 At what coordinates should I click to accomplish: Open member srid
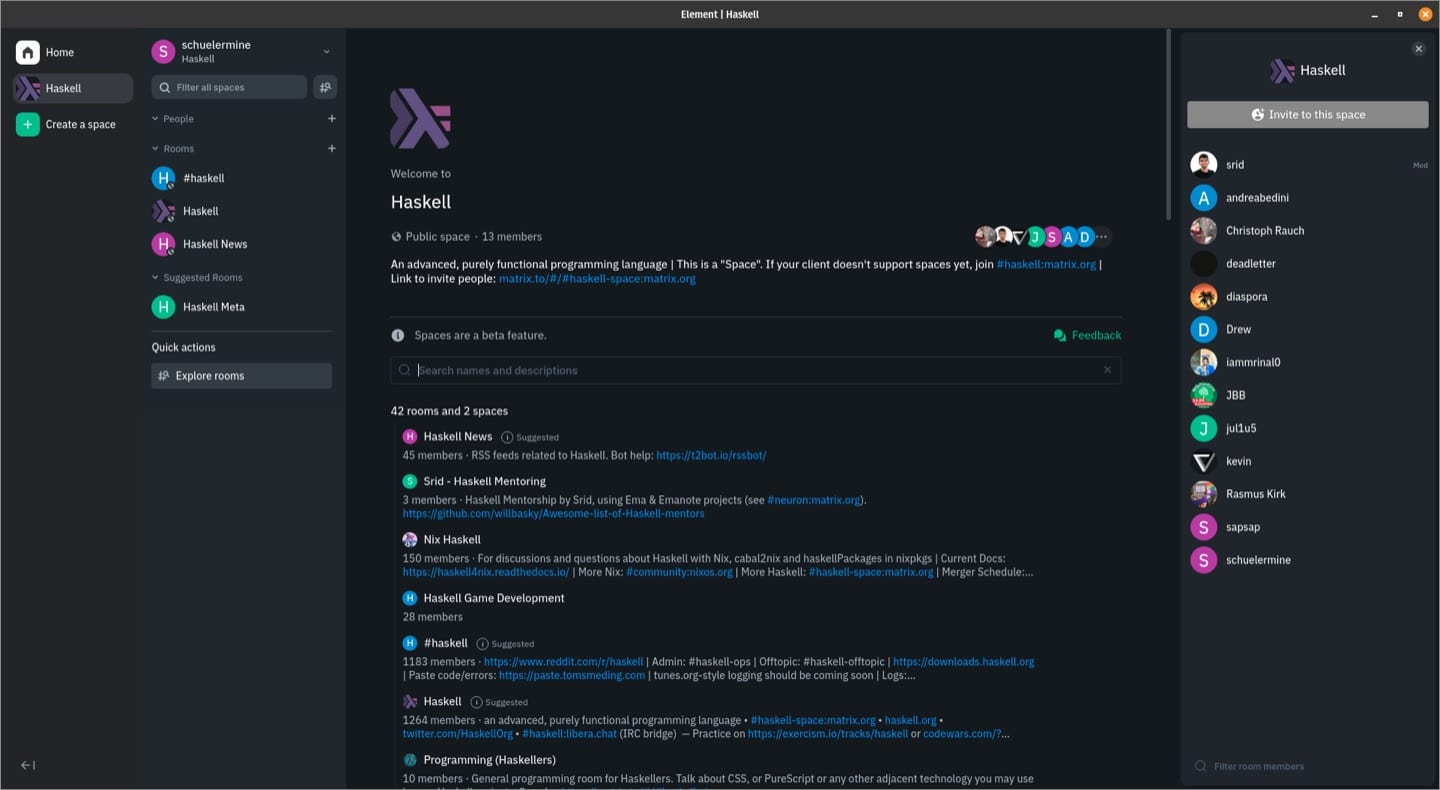point(1308,165)
